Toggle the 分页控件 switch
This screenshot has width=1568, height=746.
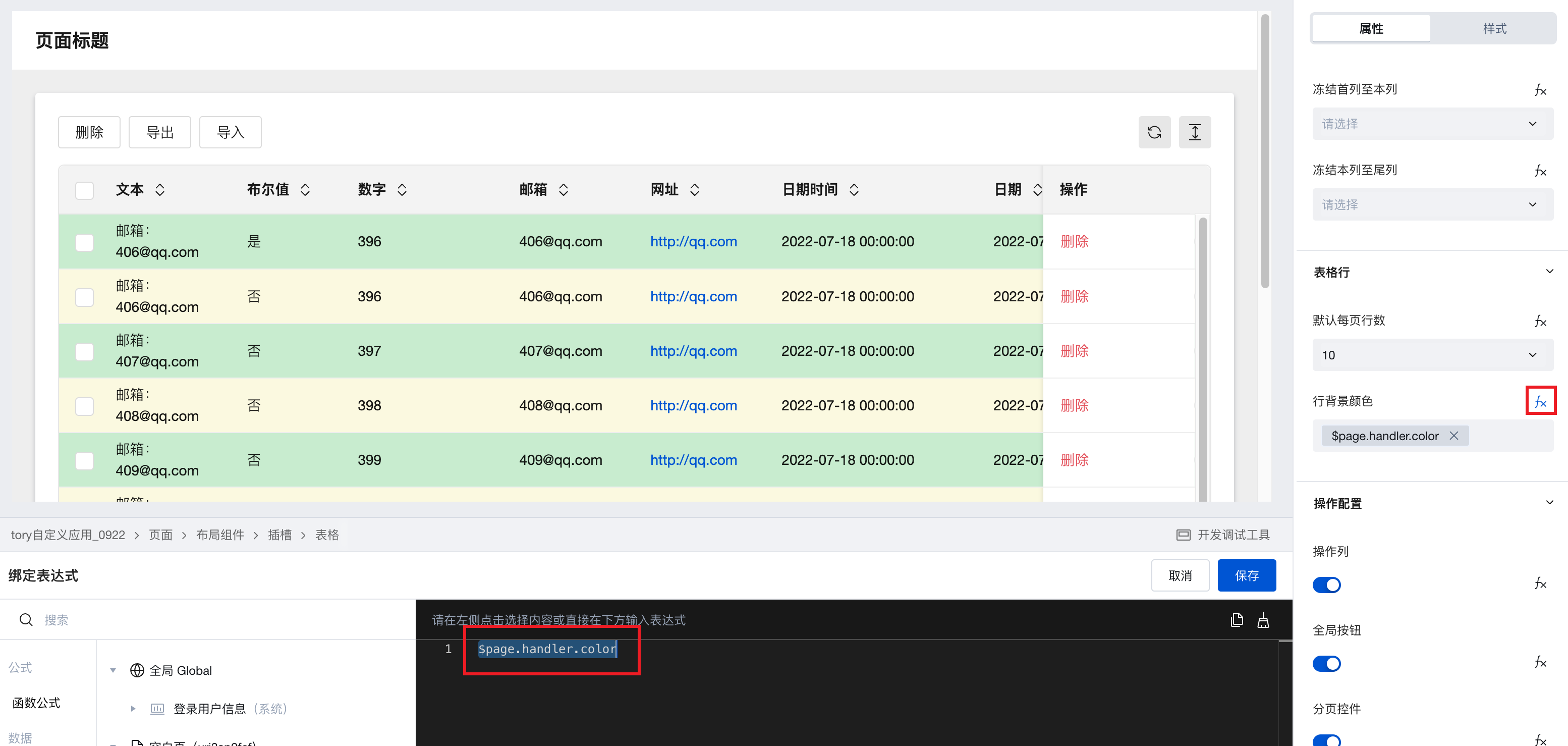[1326, 740]
